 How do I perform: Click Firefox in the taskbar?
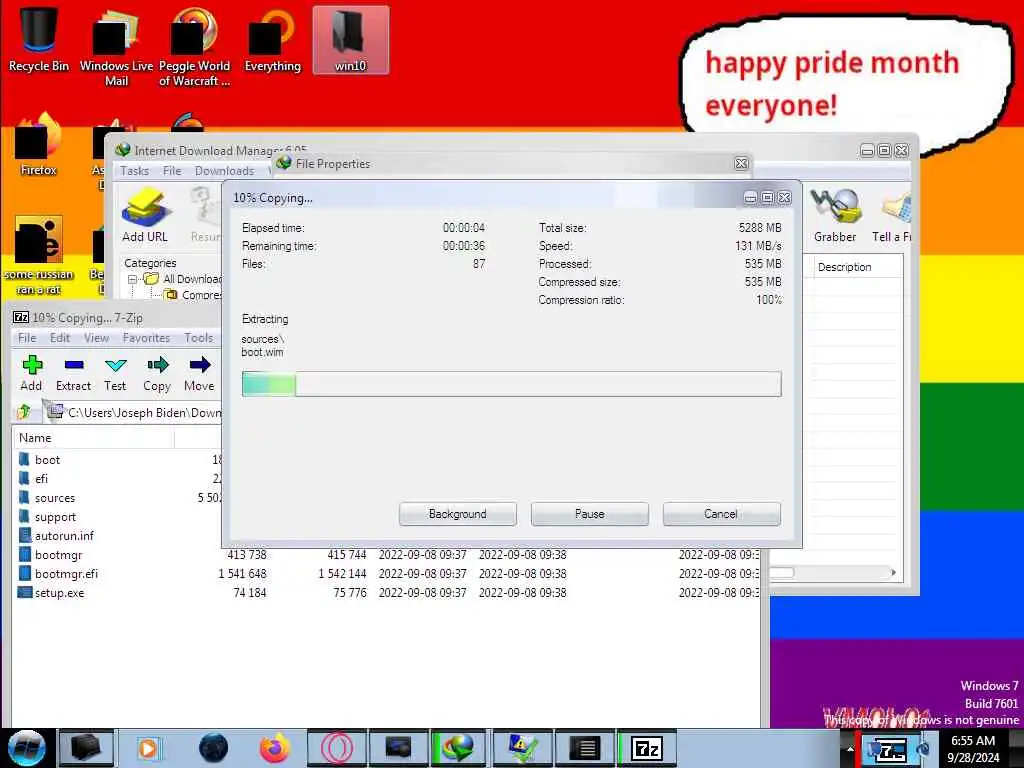click(x=274, y=748)
